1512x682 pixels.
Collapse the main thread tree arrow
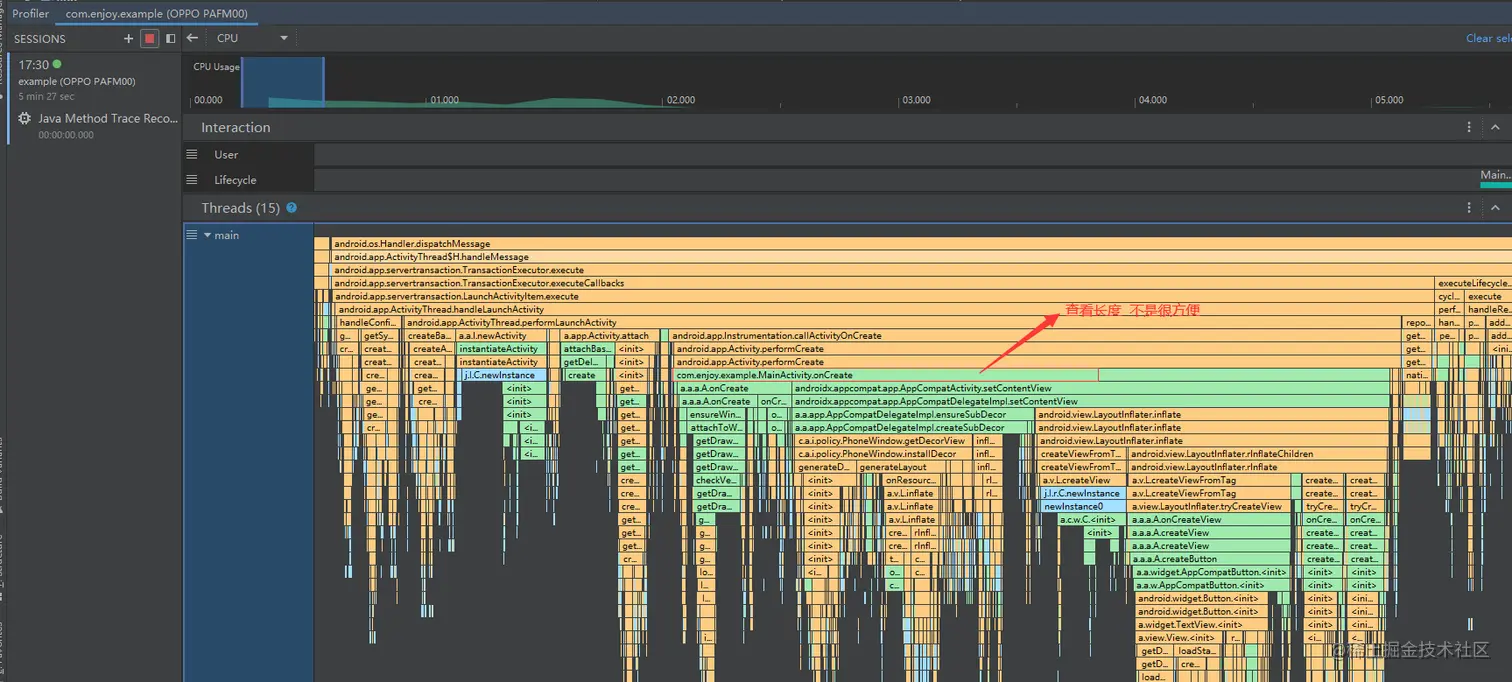click(x=207, y=235)
